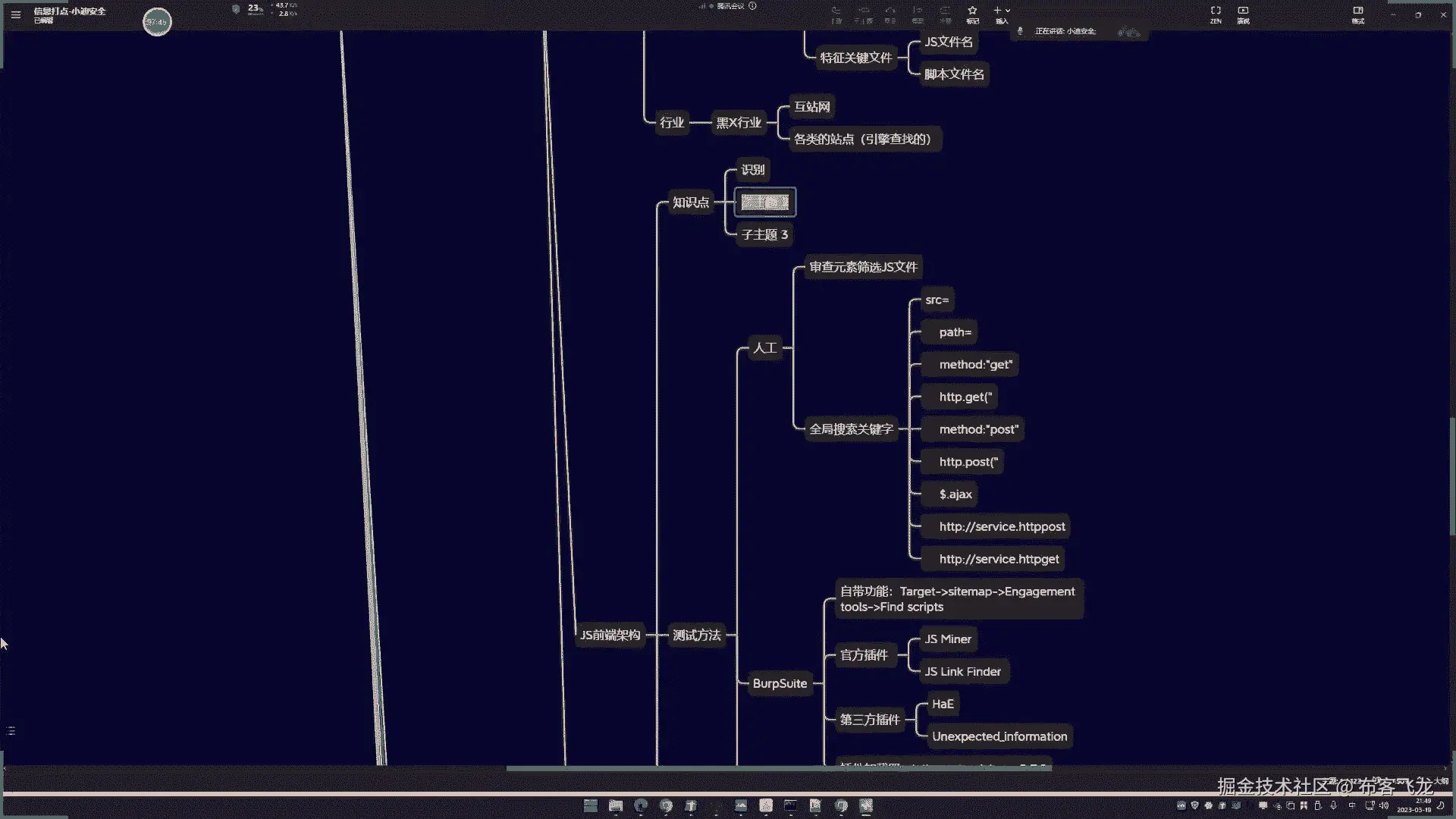The height and width of the screenshot is (819, 1456).
Task: Click the JS前端架构 topic
Action: (610, 635)
